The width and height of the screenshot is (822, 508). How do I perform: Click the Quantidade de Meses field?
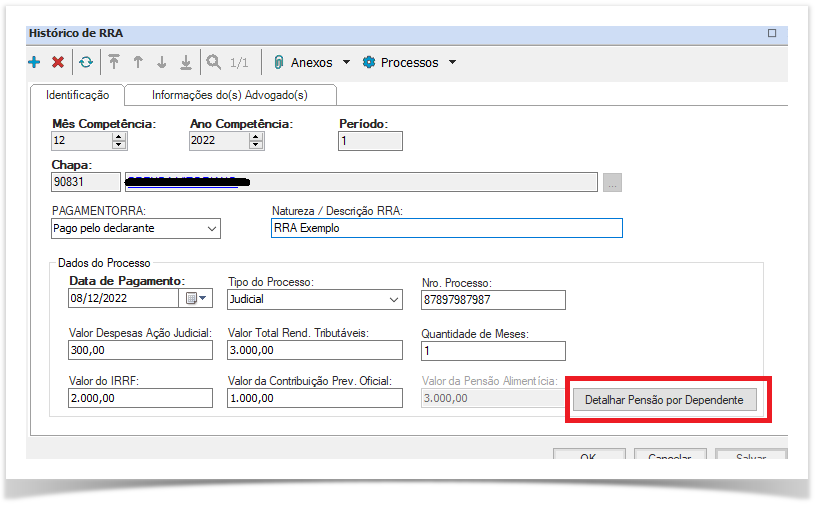[493, 351]
